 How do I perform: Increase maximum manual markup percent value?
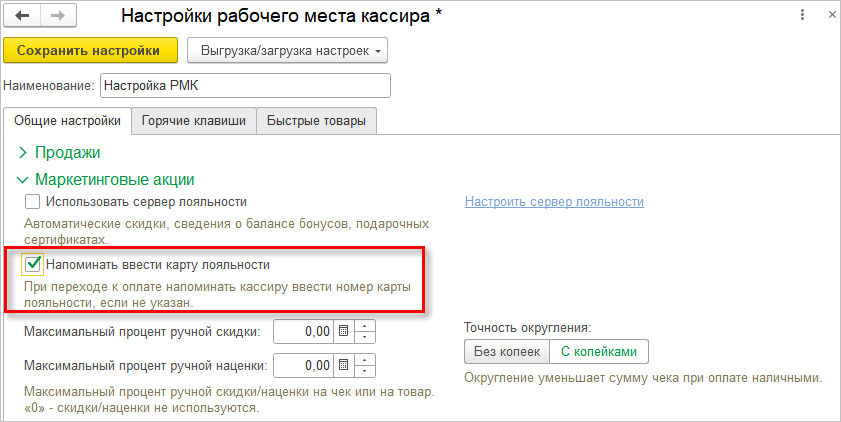coord(365,360)
